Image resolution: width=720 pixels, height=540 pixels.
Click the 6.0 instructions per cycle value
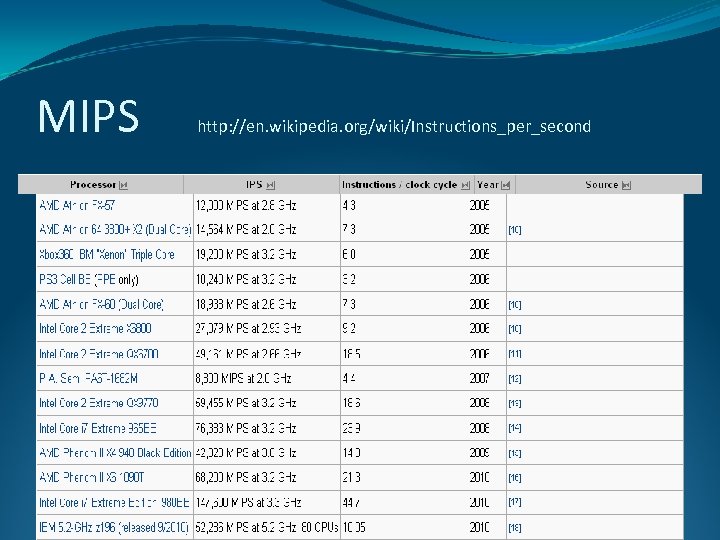click(x=349, y=254)
